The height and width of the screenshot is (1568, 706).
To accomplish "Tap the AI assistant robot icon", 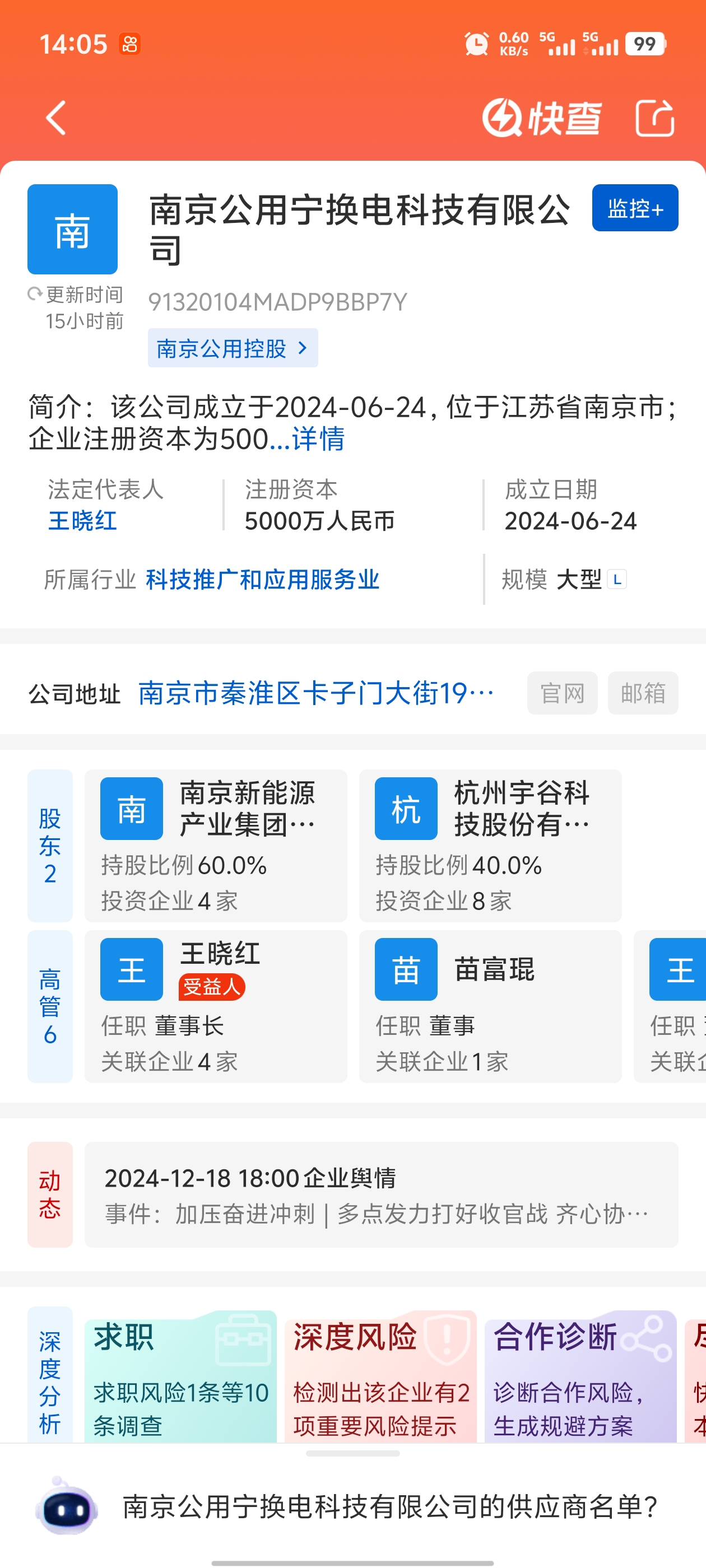I will click(x=66, y=1506).
